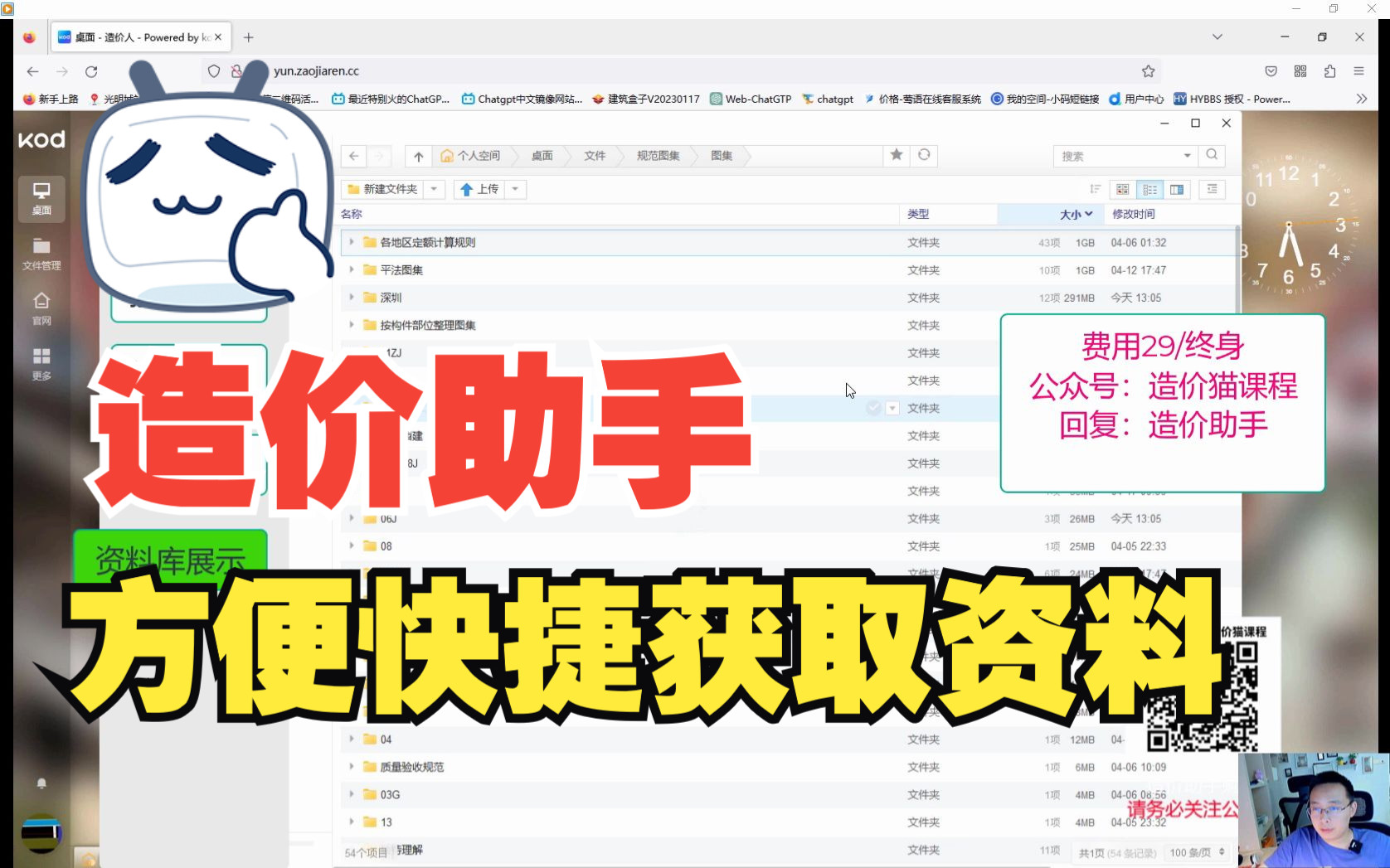
Task: Click the user avatar in kod sidebar
Action: click(x=41, y=833)
